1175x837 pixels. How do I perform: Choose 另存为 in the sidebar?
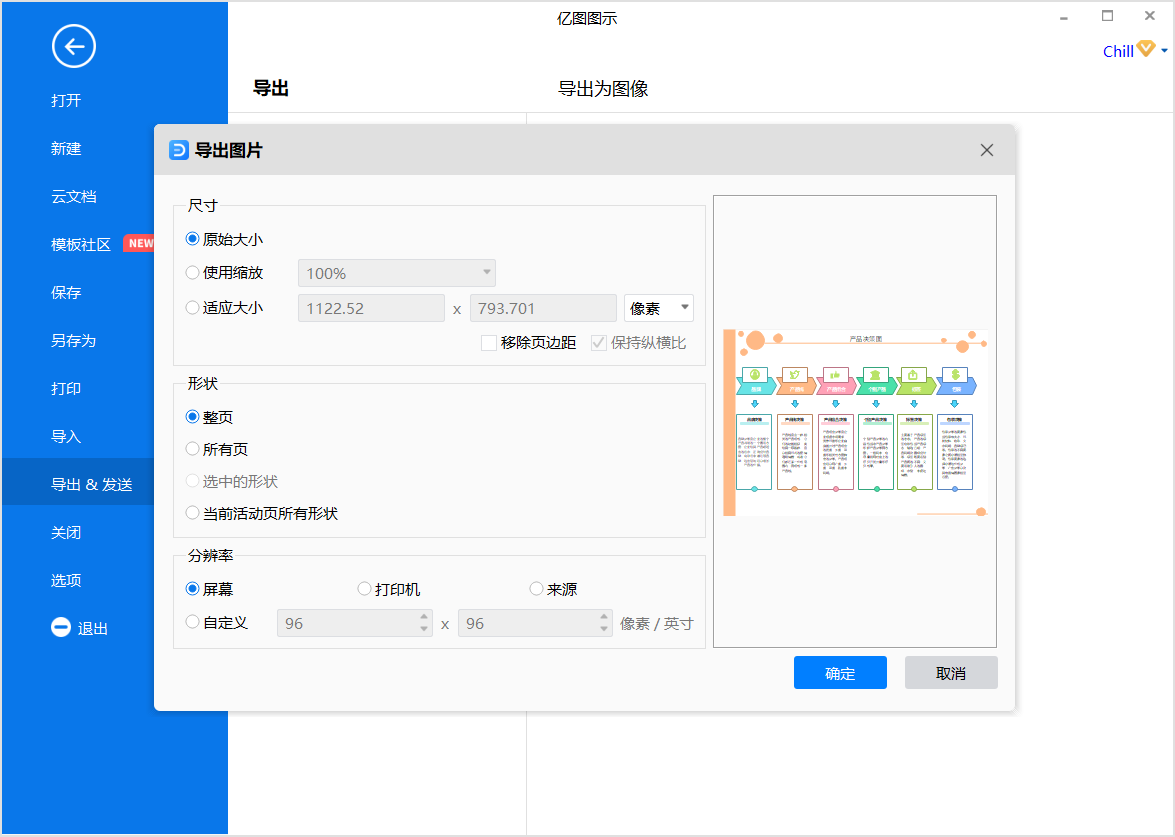[73, 340]
